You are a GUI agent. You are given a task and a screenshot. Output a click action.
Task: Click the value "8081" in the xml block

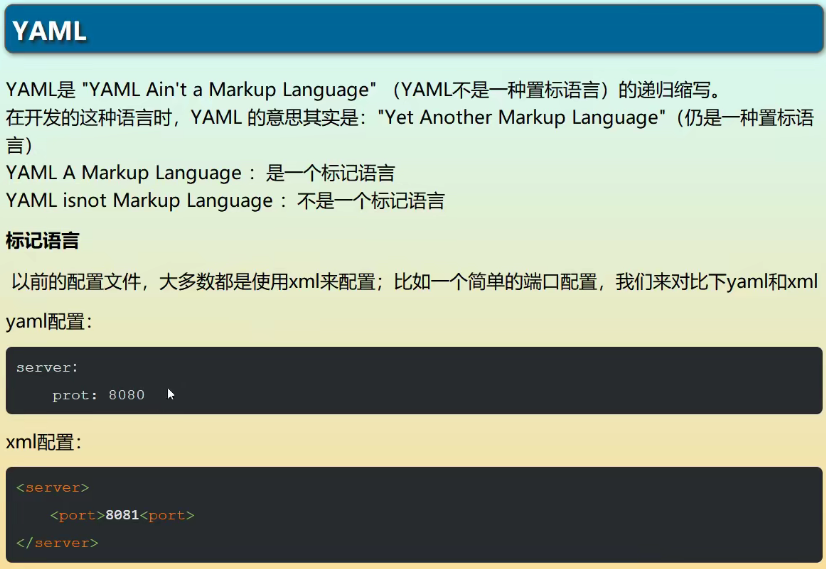(x=122, y=515)
